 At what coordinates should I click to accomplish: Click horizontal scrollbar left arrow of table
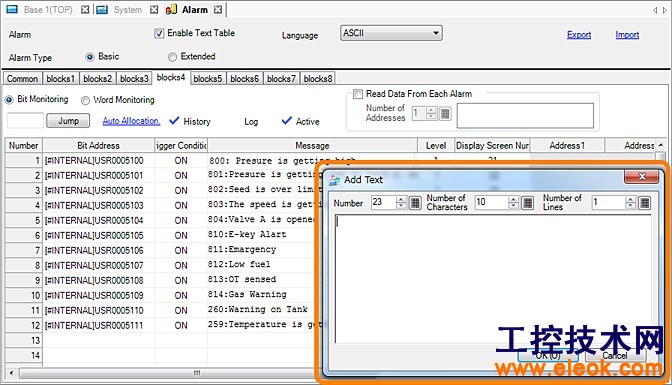click(x=12, y=373)
